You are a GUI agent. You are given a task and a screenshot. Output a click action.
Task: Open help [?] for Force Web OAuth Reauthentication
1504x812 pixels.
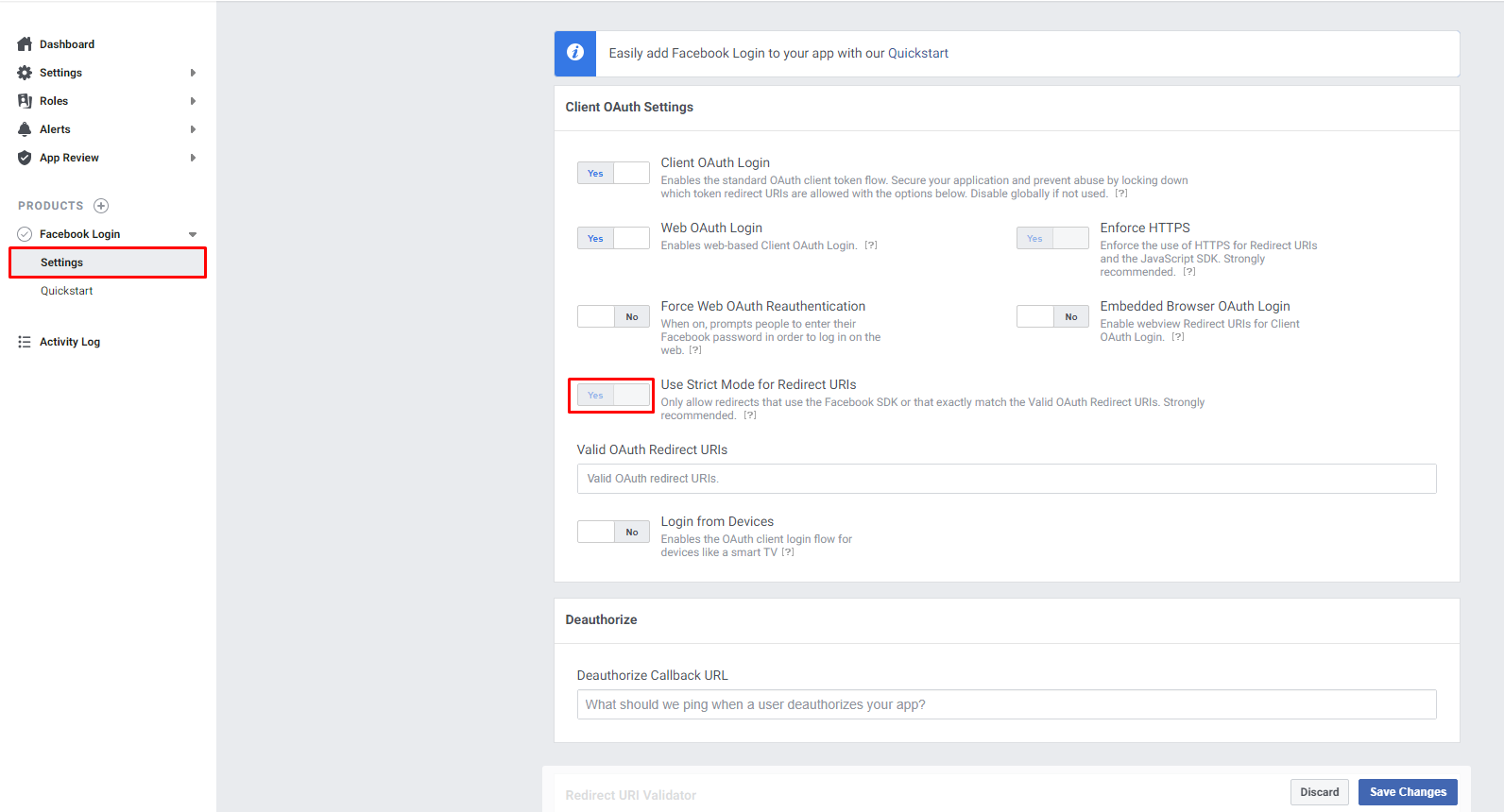point(695,350)
